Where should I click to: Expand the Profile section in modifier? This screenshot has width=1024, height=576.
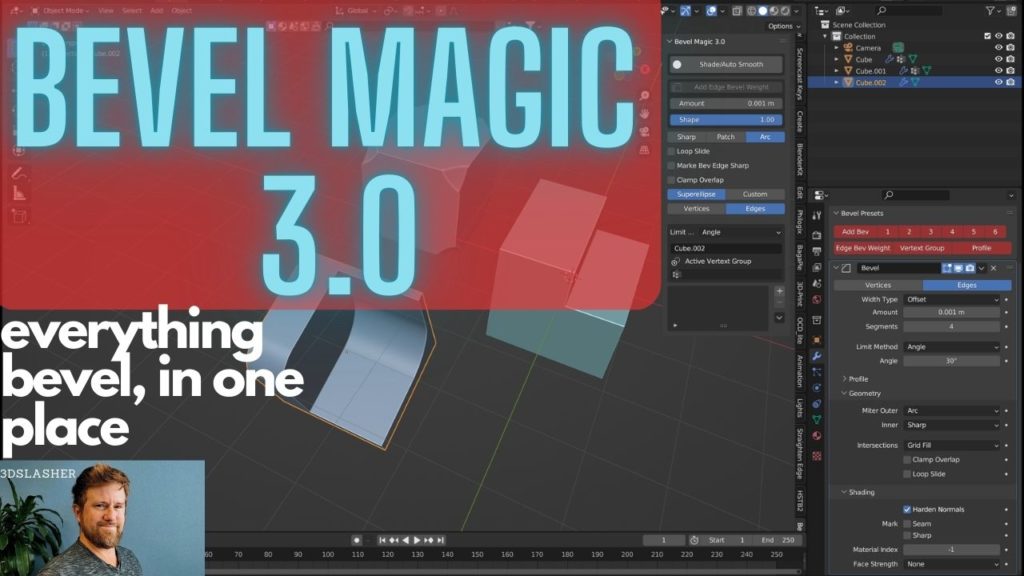coord(857,379)
